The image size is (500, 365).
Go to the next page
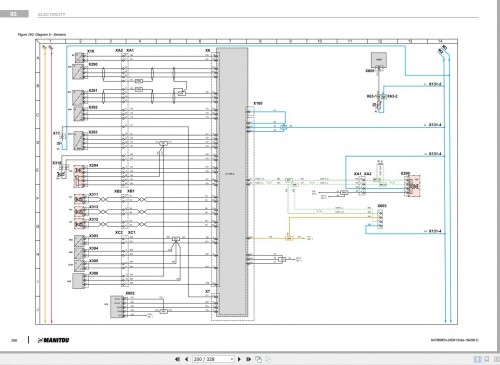point(239,359)
